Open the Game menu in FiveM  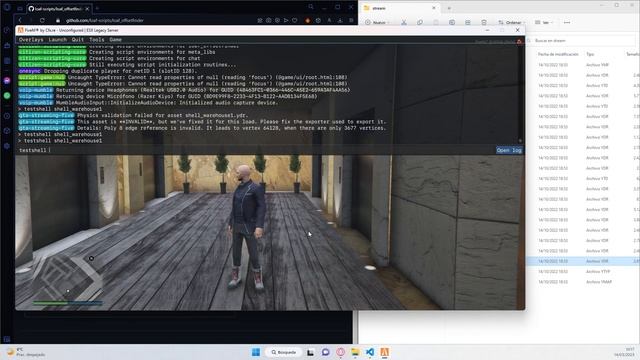(116, 40)
